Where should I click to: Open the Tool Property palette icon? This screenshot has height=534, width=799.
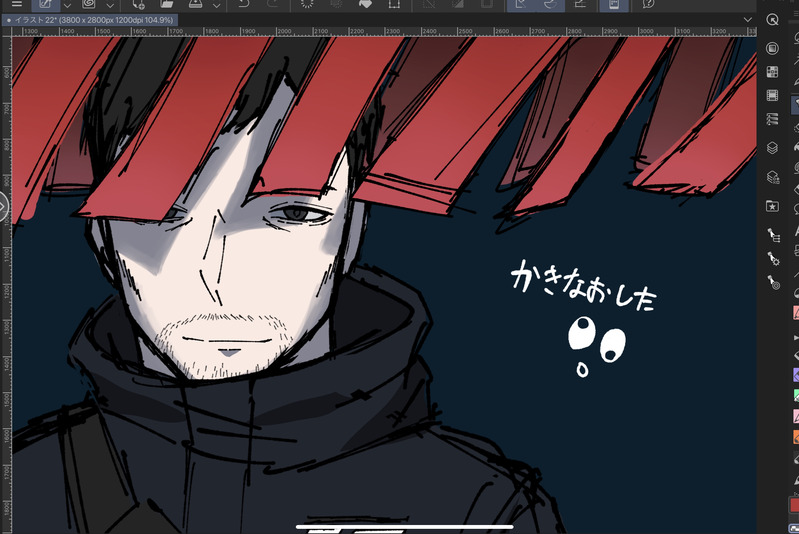[774, 258]
